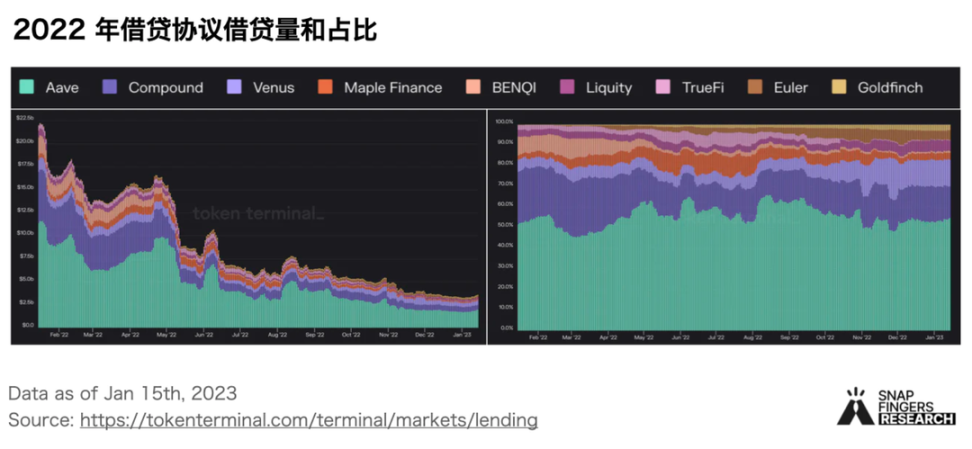
Task: Click the BENQI legend color square
Action: [x=474, y=87]
